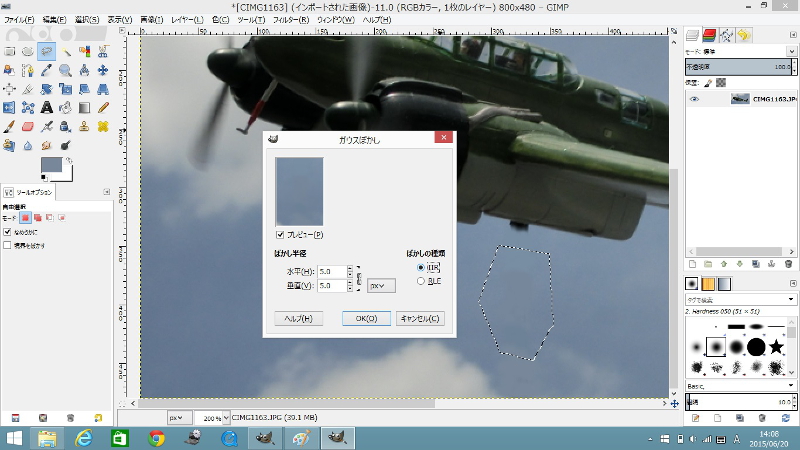Pick the Rectangle Select tool
The image size is (800, 450).
[8, 51]
